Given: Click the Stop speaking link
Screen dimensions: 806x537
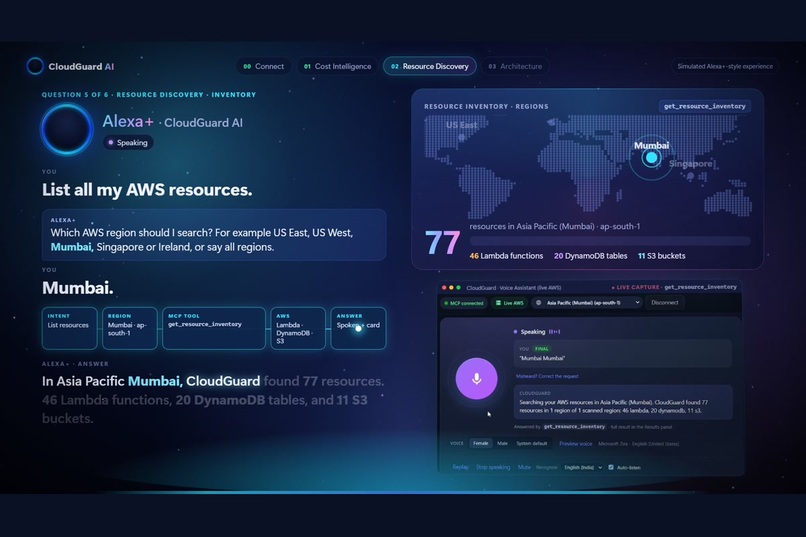Looking at the screenshot, I should coord(493,467).
